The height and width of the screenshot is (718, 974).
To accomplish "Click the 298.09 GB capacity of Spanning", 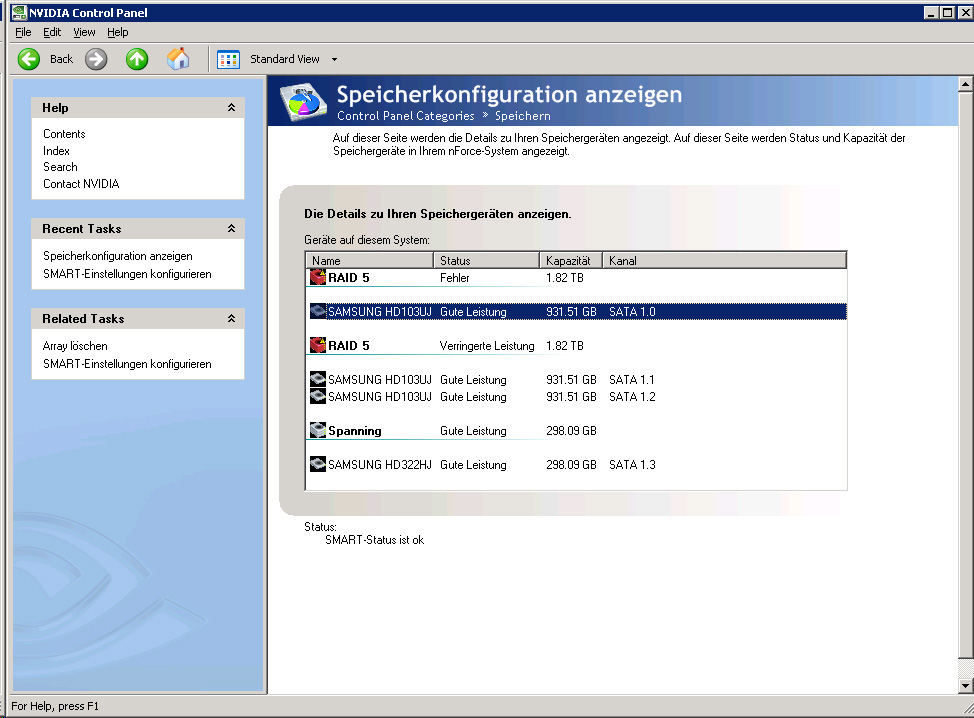I will [571, 430].
